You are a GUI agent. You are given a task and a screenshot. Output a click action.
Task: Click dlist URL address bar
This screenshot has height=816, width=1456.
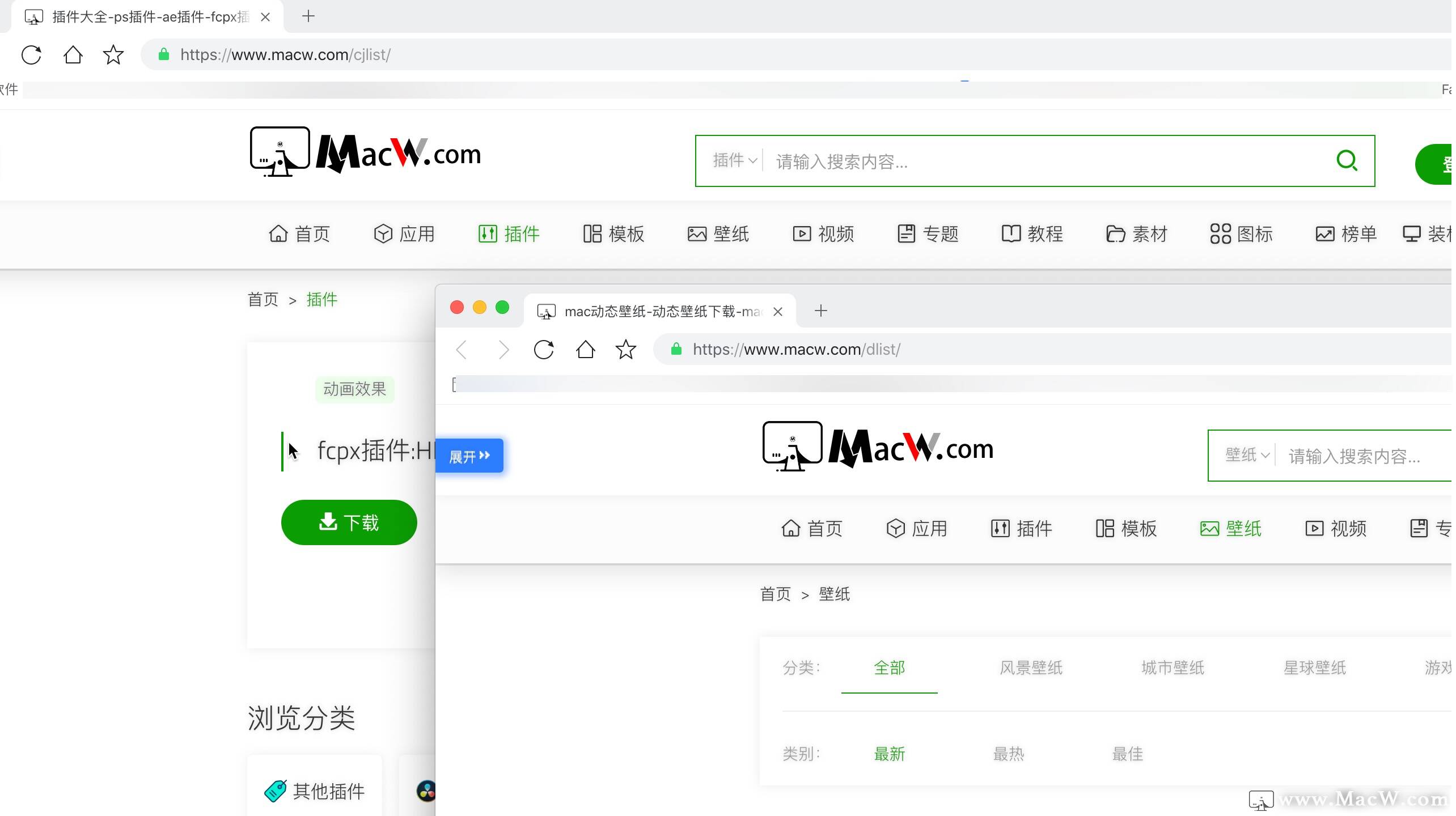tap(1055, 349)
